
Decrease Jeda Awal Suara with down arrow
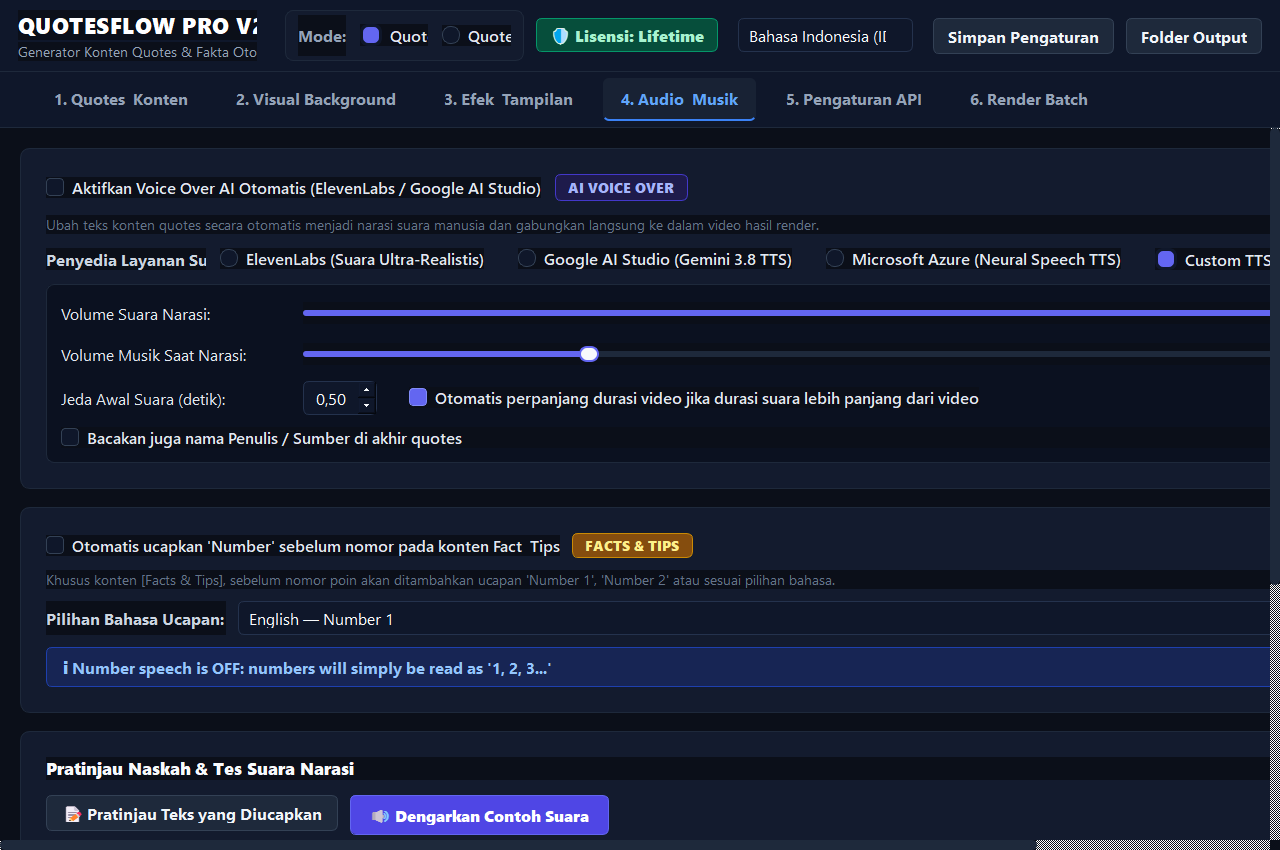click(x=366, y=405)
